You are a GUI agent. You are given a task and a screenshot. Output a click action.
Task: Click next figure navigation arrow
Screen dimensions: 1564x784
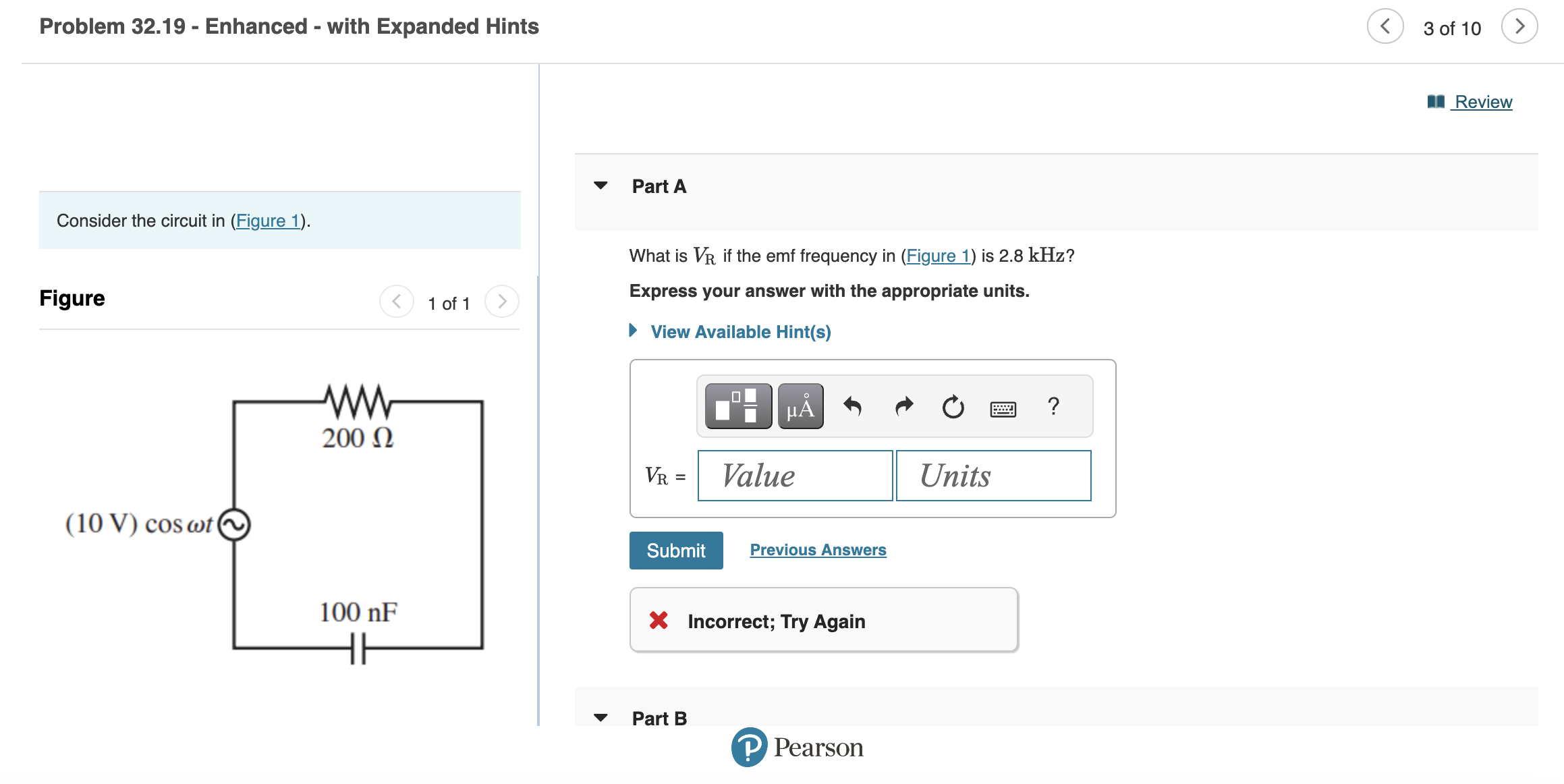click(x=501, y=302)
